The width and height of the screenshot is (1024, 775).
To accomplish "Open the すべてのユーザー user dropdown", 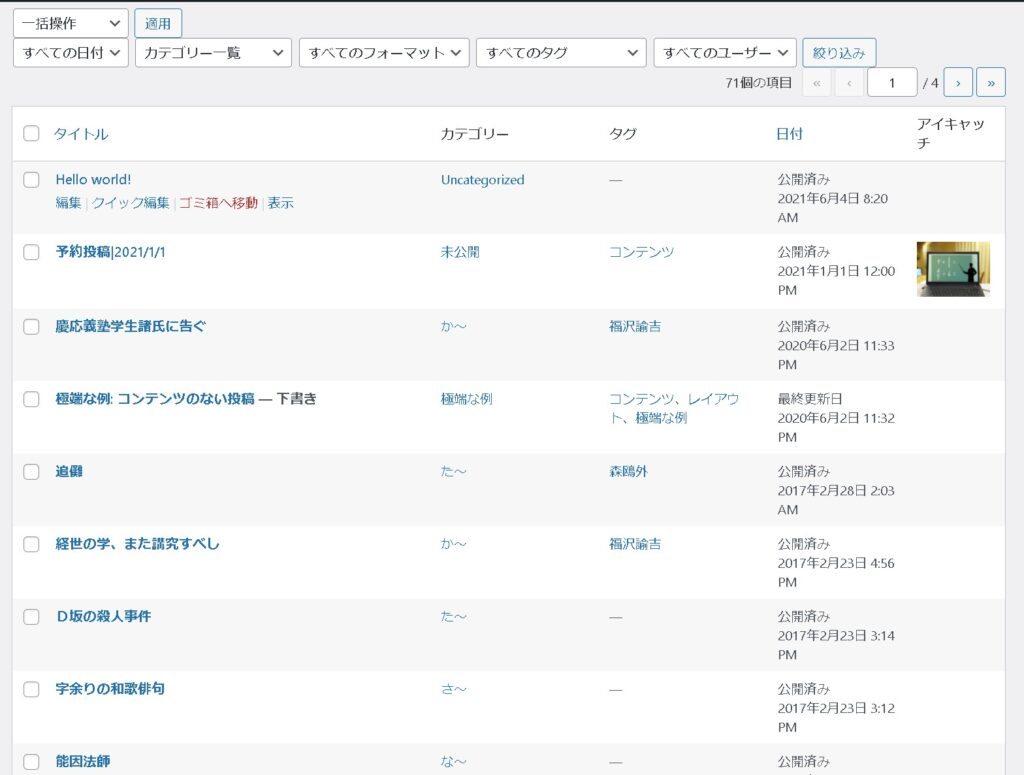I will 725,53.
